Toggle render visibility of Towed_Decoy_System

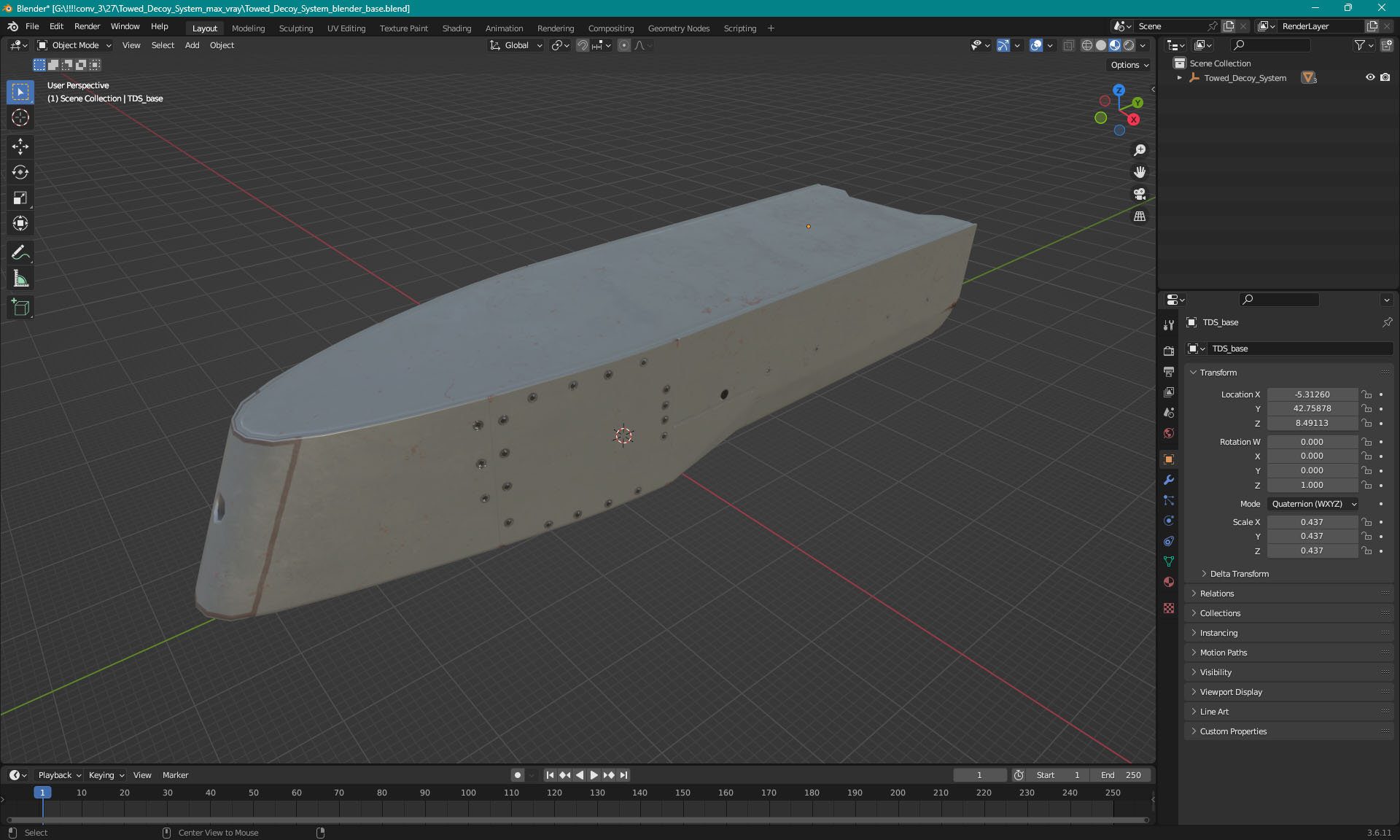coord(1385,77)
